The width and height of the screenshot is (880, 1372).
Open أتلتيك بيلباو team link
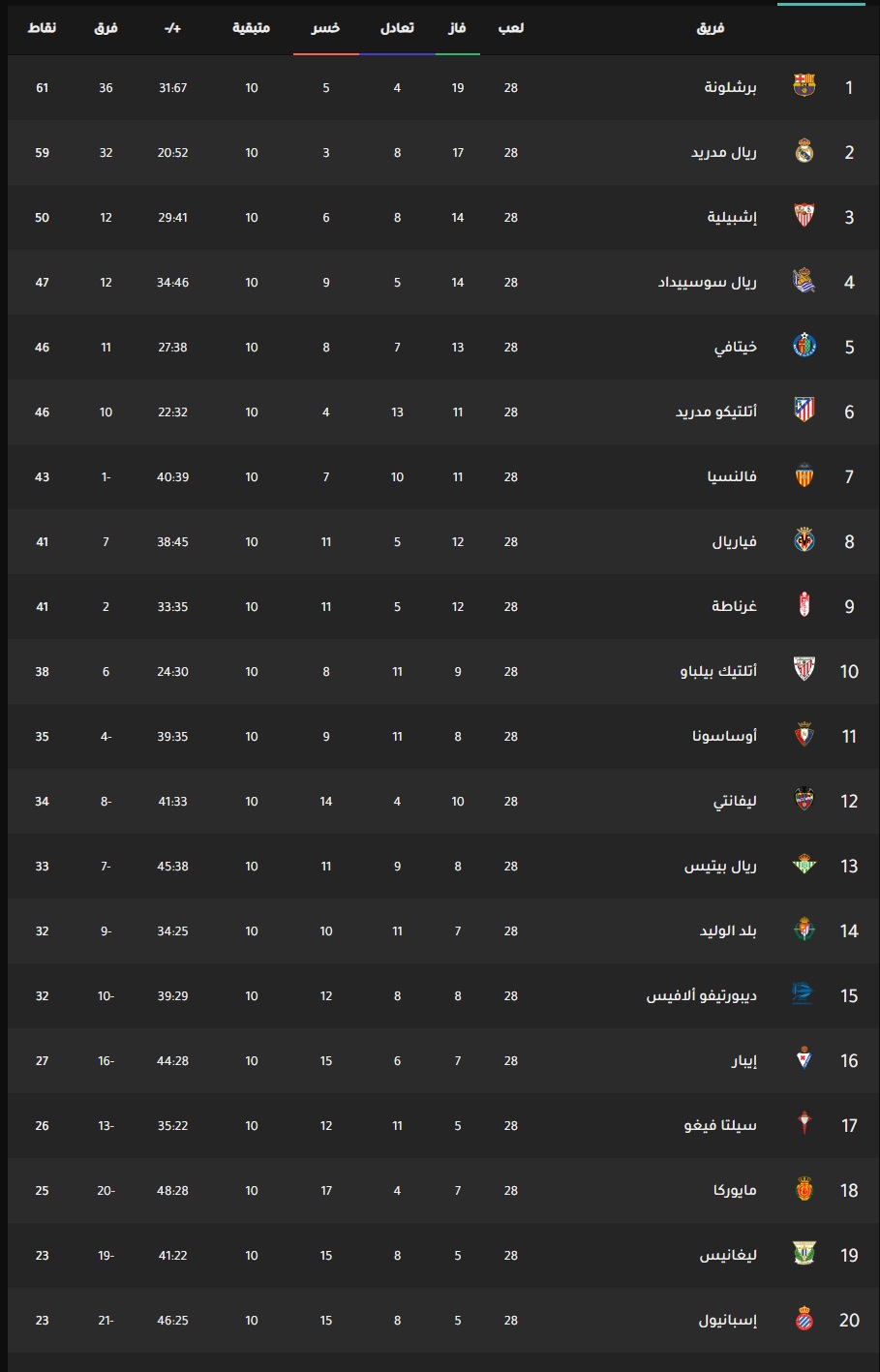point(718,671)
